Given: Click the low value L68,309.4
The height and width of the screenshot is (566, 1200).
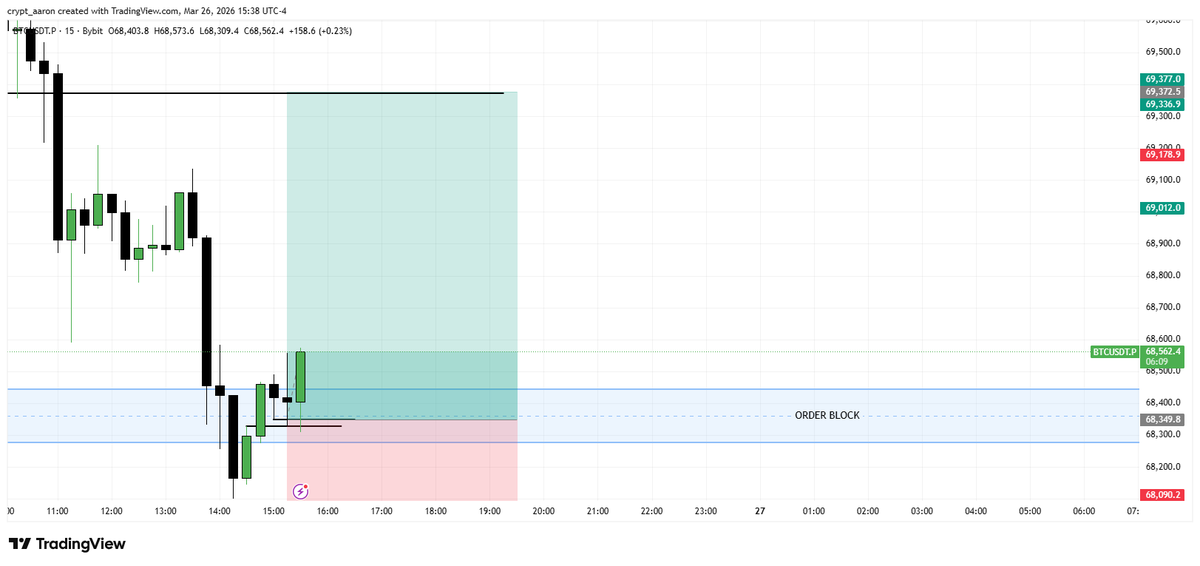Looking at the screenshot, I should [x=221, y=31].
